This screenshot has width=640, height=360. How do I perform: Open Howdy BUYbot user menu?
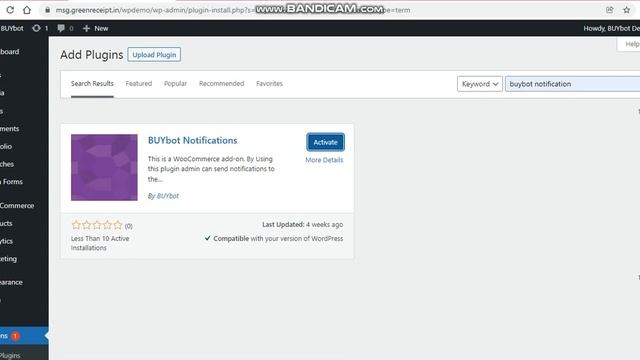pyautogui.click(x=611, y=28)
